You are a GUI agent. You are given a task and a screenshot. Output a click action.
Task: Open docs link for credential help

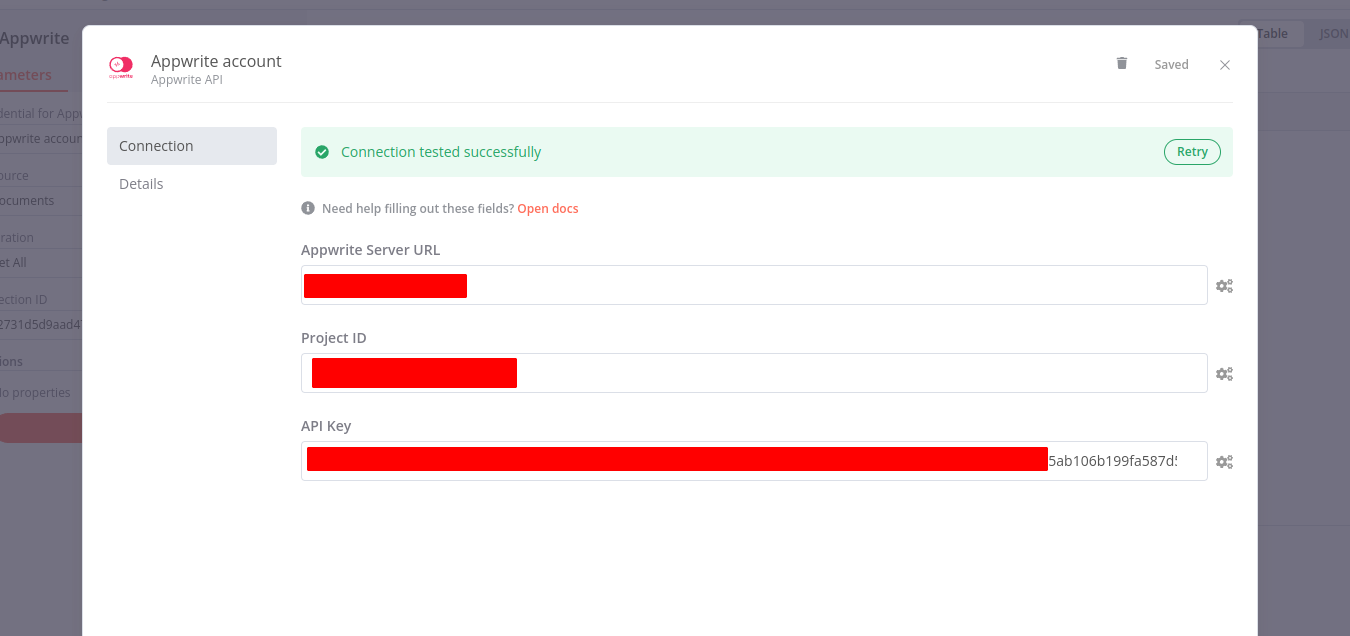[x=548, y=208]
